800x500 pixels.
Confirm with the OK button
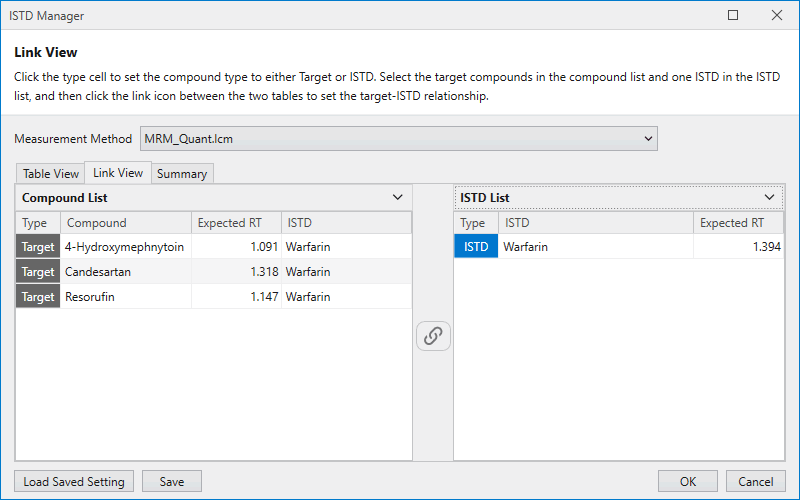[x=688, y=481]
